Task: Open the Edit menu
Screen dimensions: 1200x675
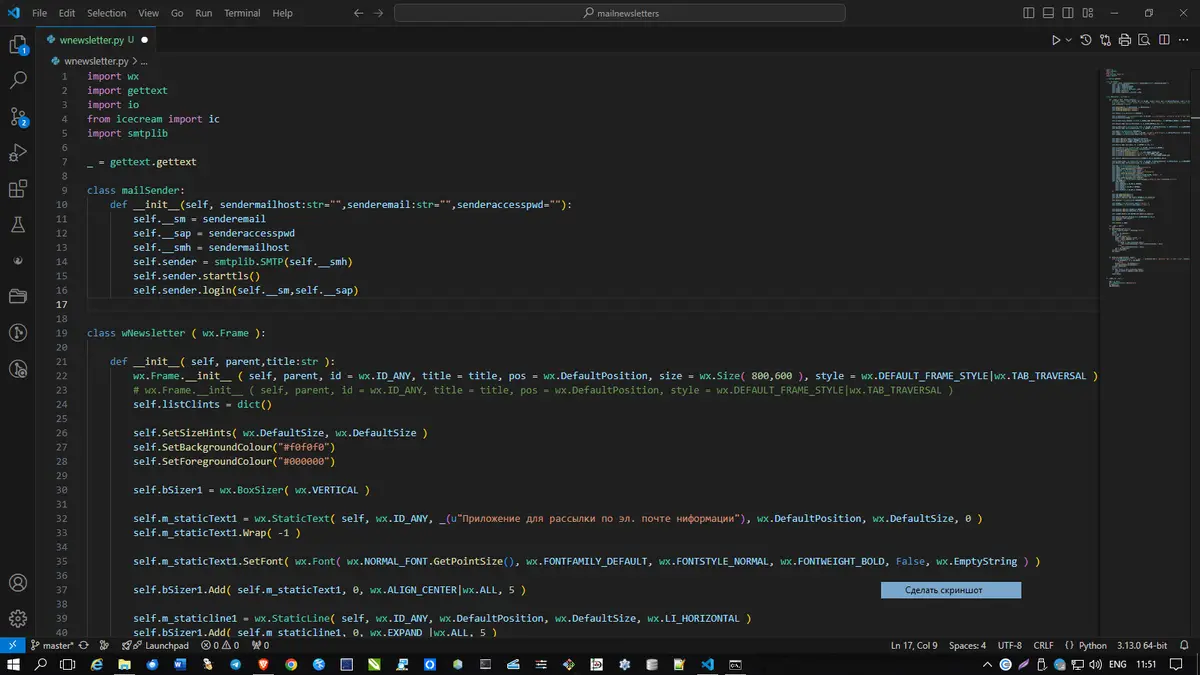Action: pos(67,13)
